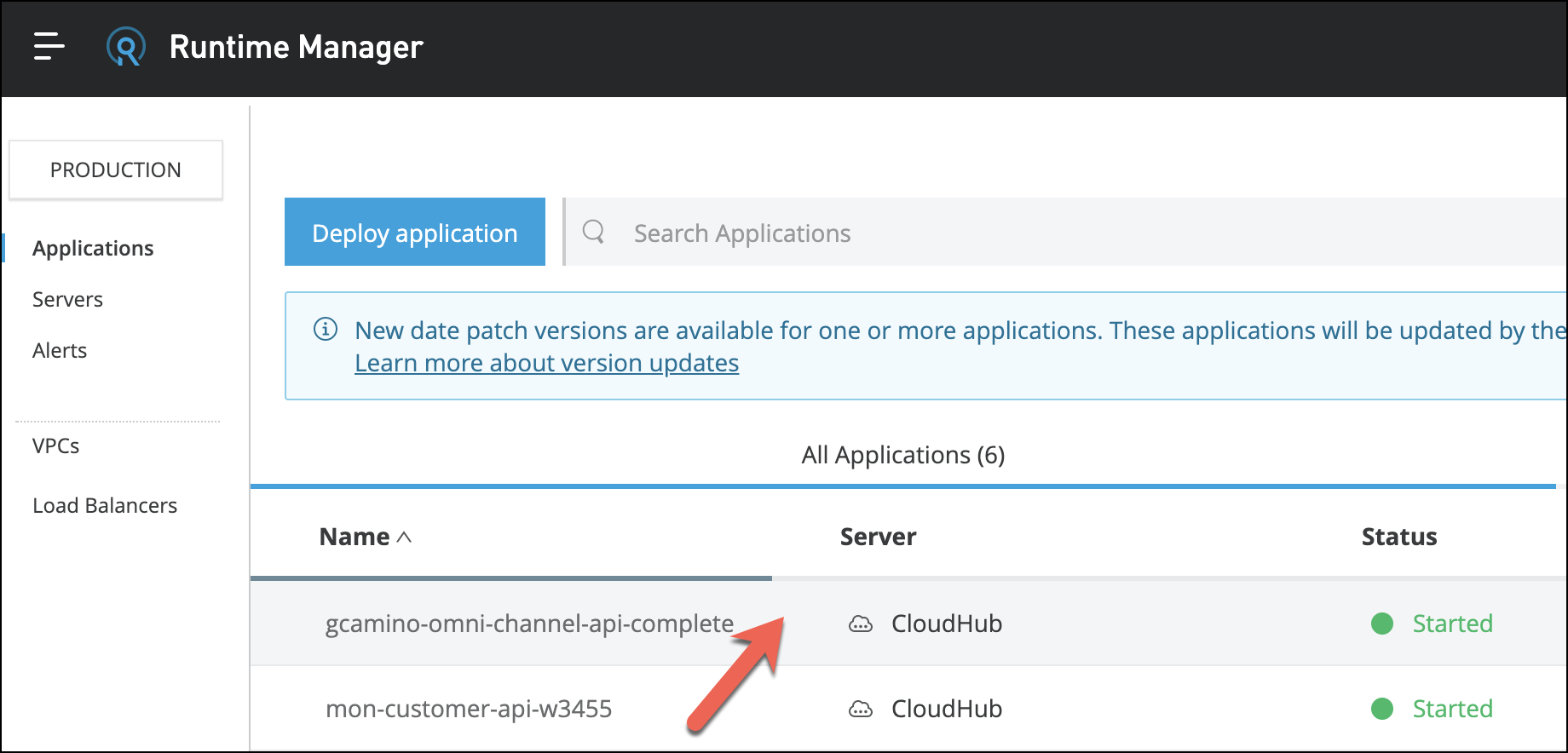Click the cloud icon in the gcamino-omni-channel-api-complete row
Image resolution: width=1568 pixels, height=753 pixels.
(861, 624)
